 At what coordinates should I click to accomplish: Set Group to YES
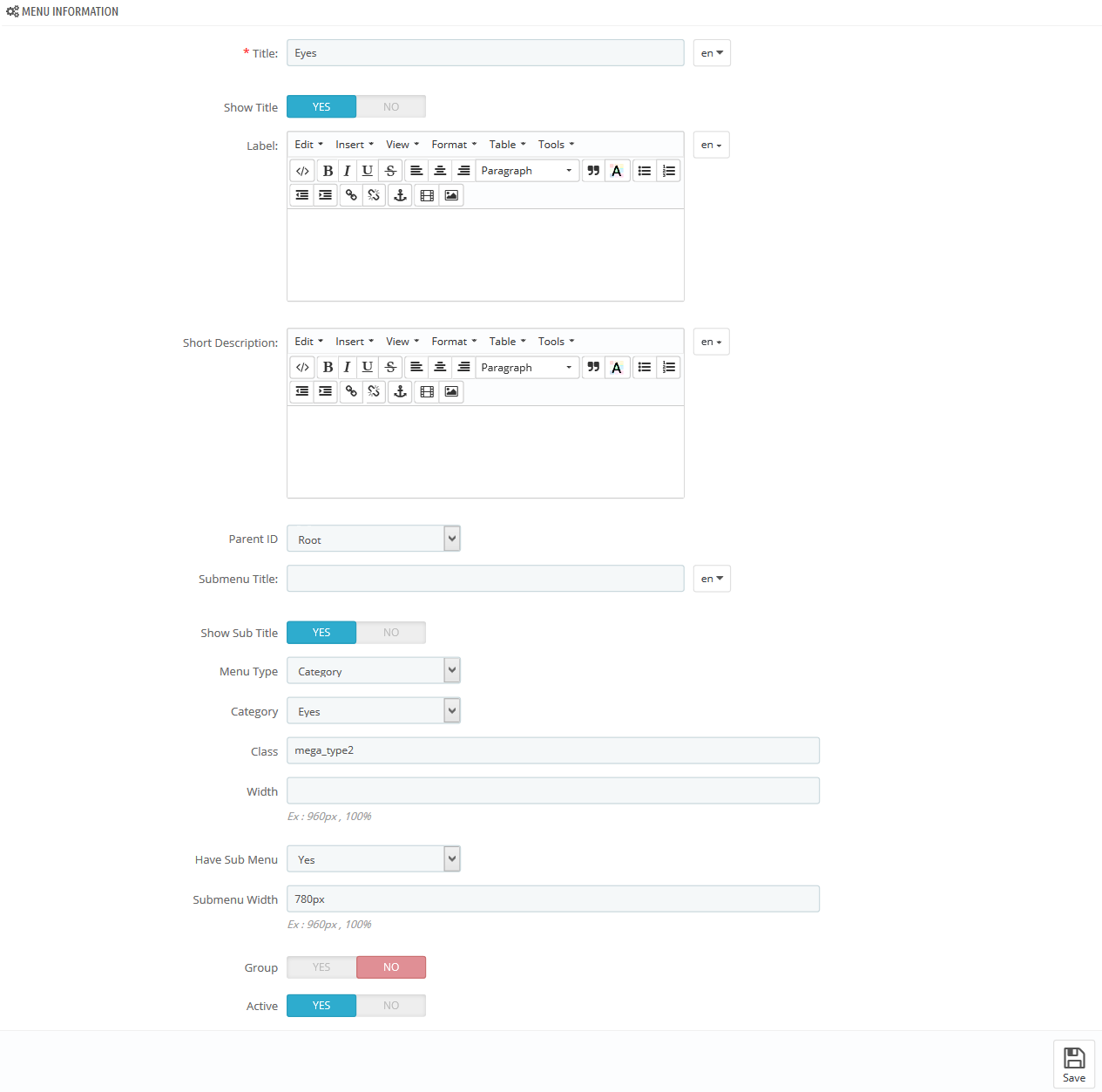(321, 967)
